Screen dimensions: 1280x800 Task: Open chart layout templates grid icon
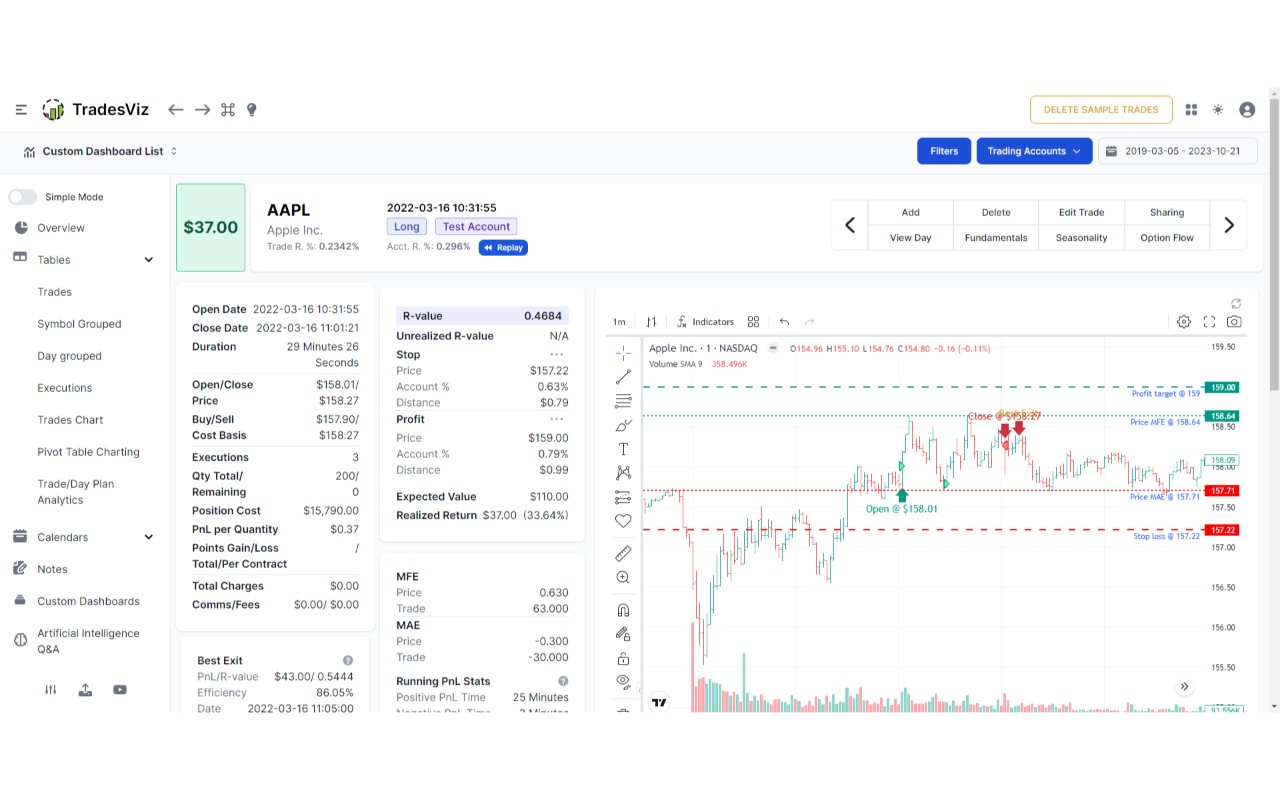click(753, 322)
